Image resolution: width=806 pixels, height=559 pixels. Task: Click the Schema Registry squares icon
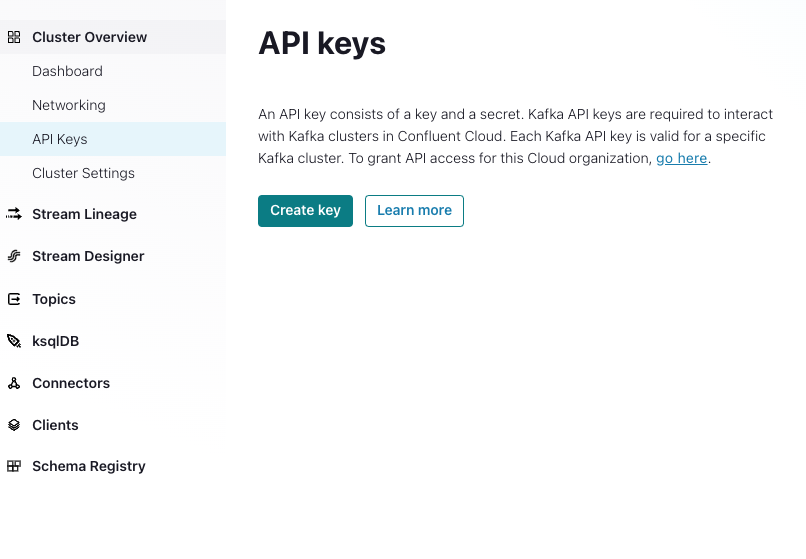[14, 466]
